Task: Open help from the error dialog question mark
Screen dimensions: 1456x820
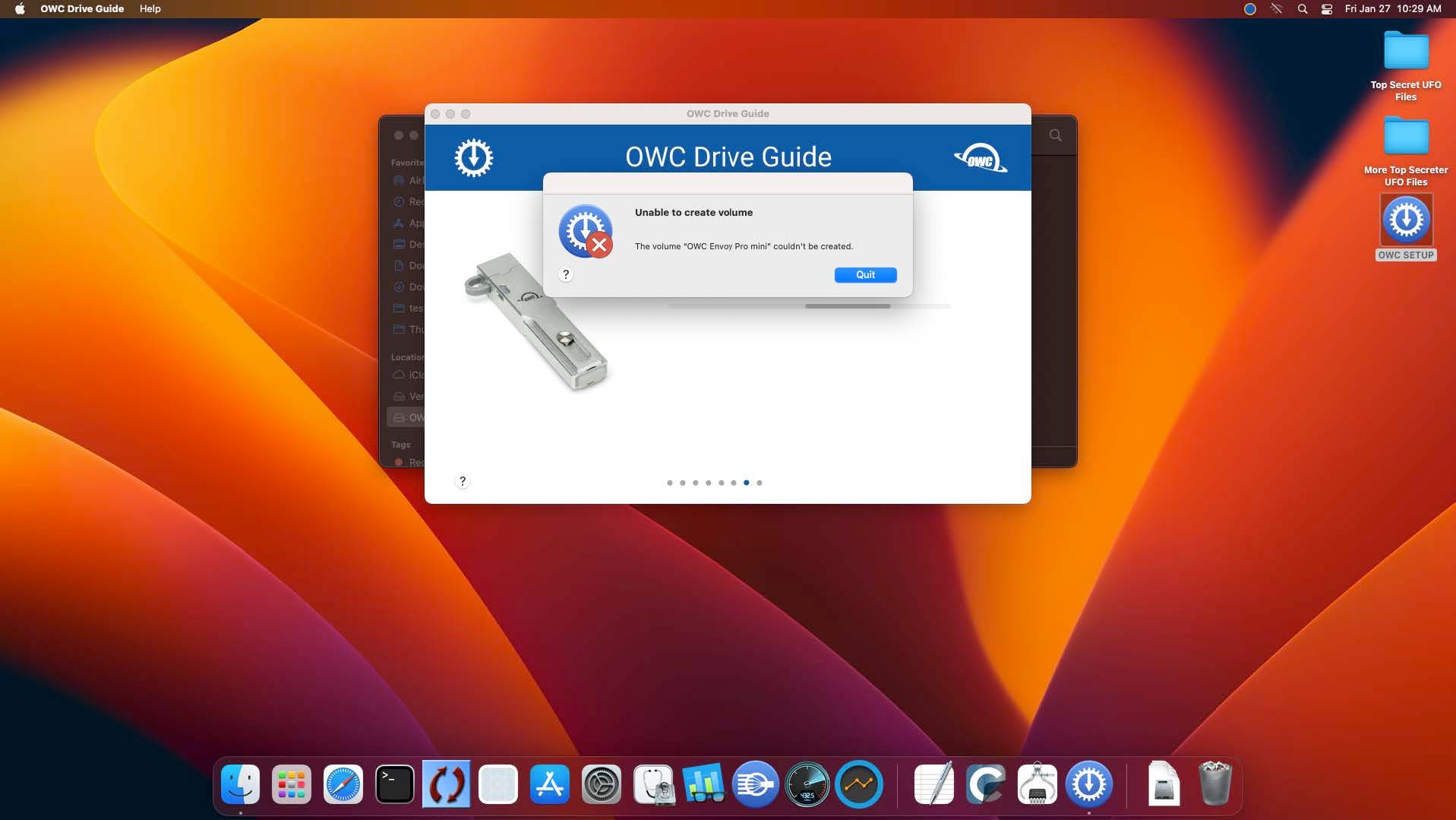Action: click(x=566, y=275)
